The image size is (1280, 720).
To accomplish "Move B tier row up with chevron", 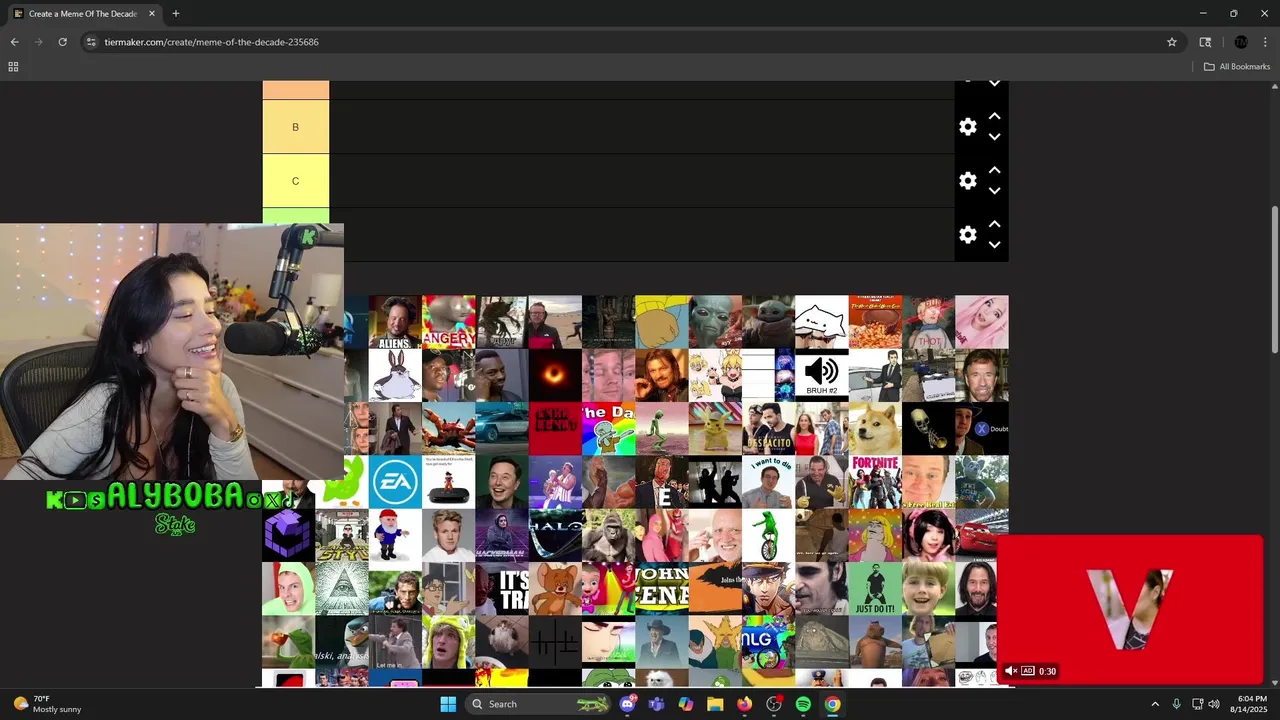I will point(994,116).
